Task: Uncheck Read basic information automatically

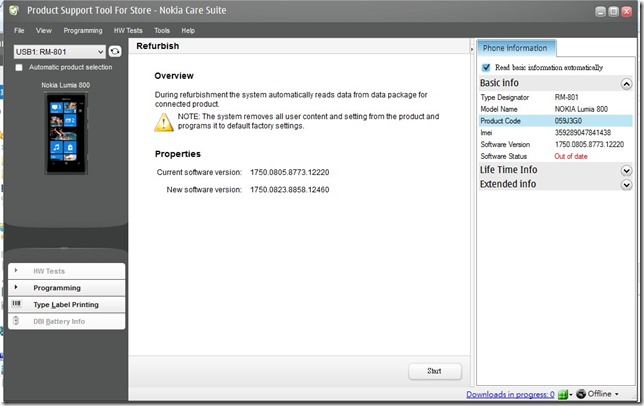Action: (x=486, y=67)
